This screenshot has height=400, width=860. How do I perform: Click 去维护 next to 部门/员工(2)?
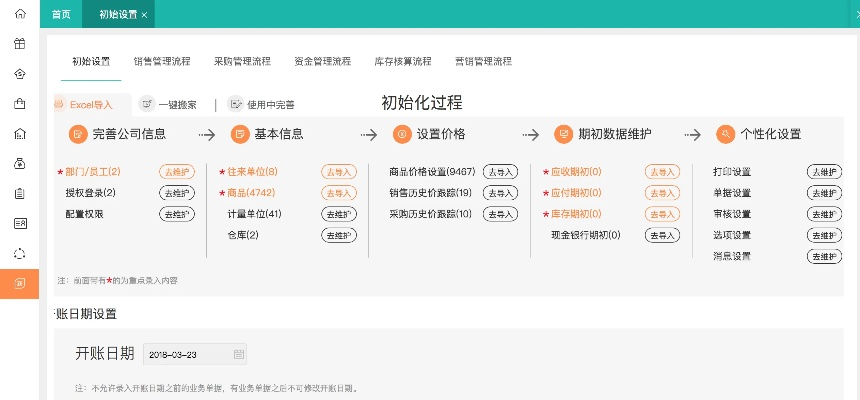click(176, 172)
